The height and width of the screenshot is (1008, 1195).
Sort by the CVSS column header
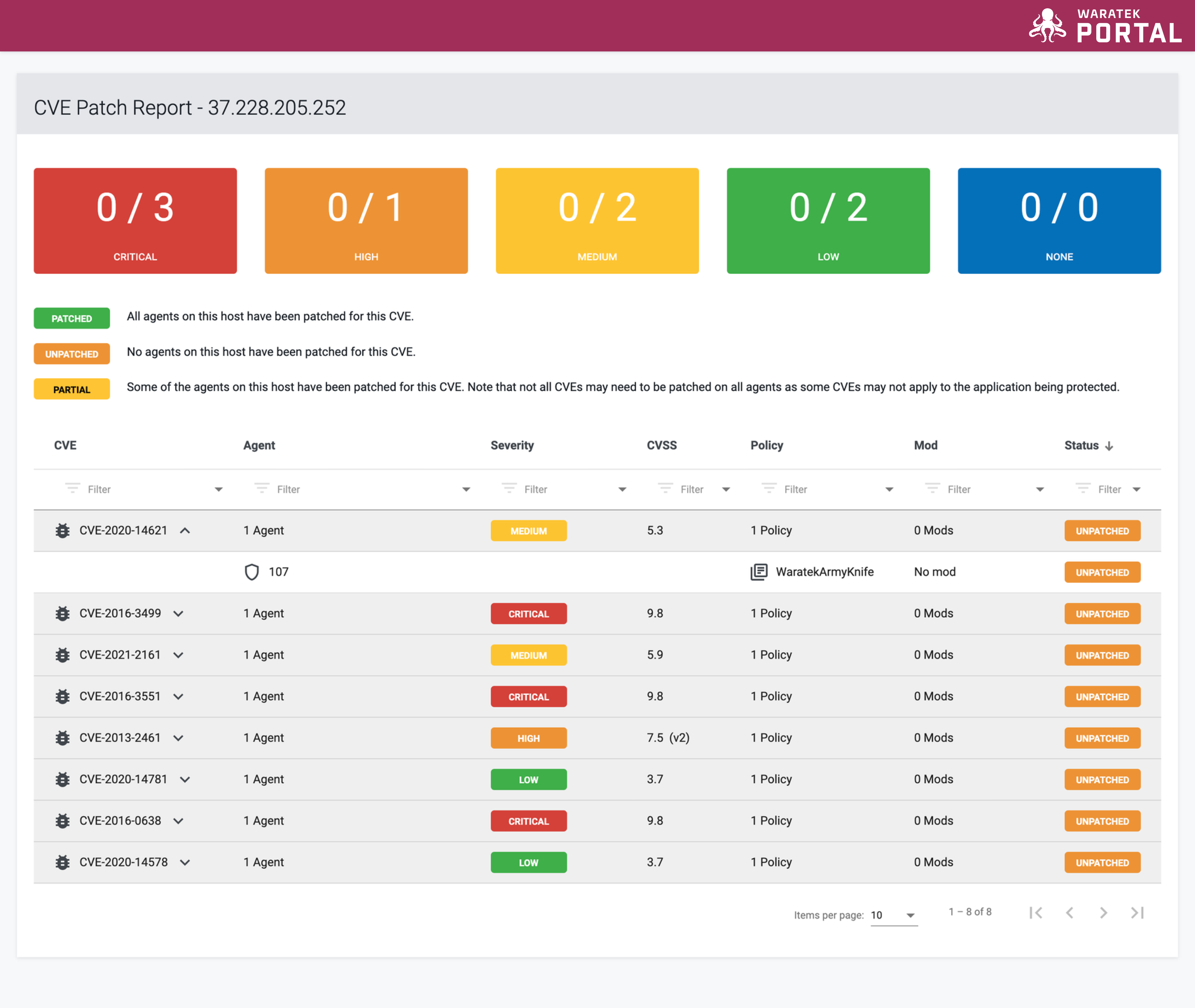point(662,445)
